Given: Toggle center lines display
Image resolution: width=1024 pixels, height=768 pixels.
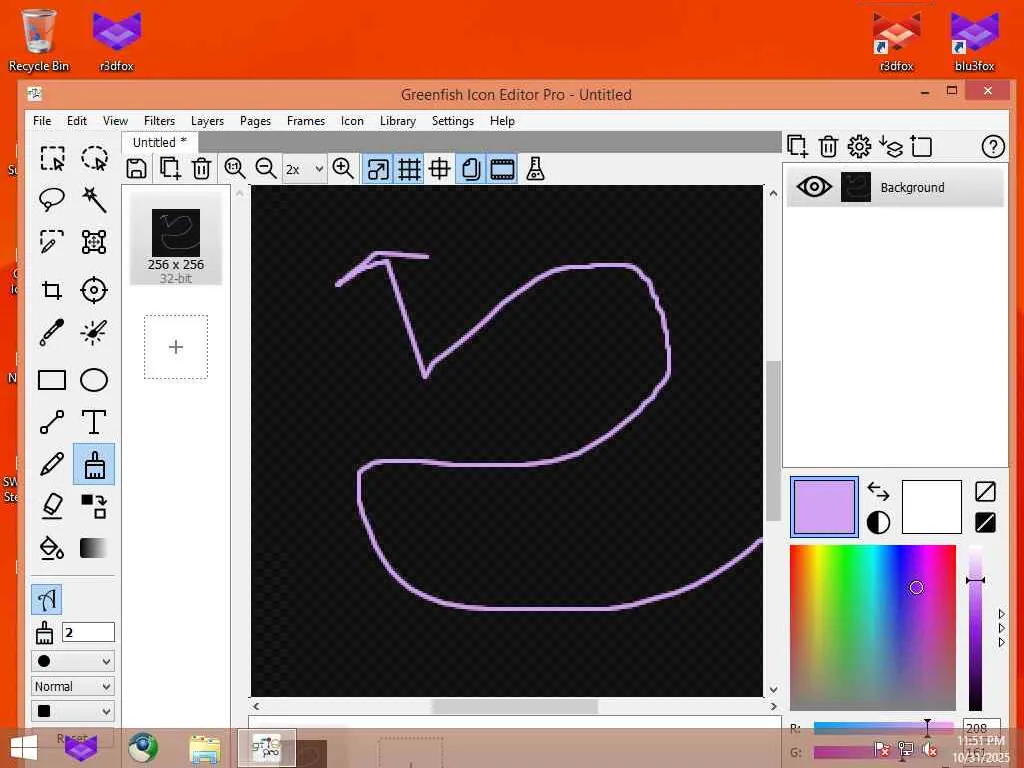Looking at the screenshot, I should coord(440,168).
